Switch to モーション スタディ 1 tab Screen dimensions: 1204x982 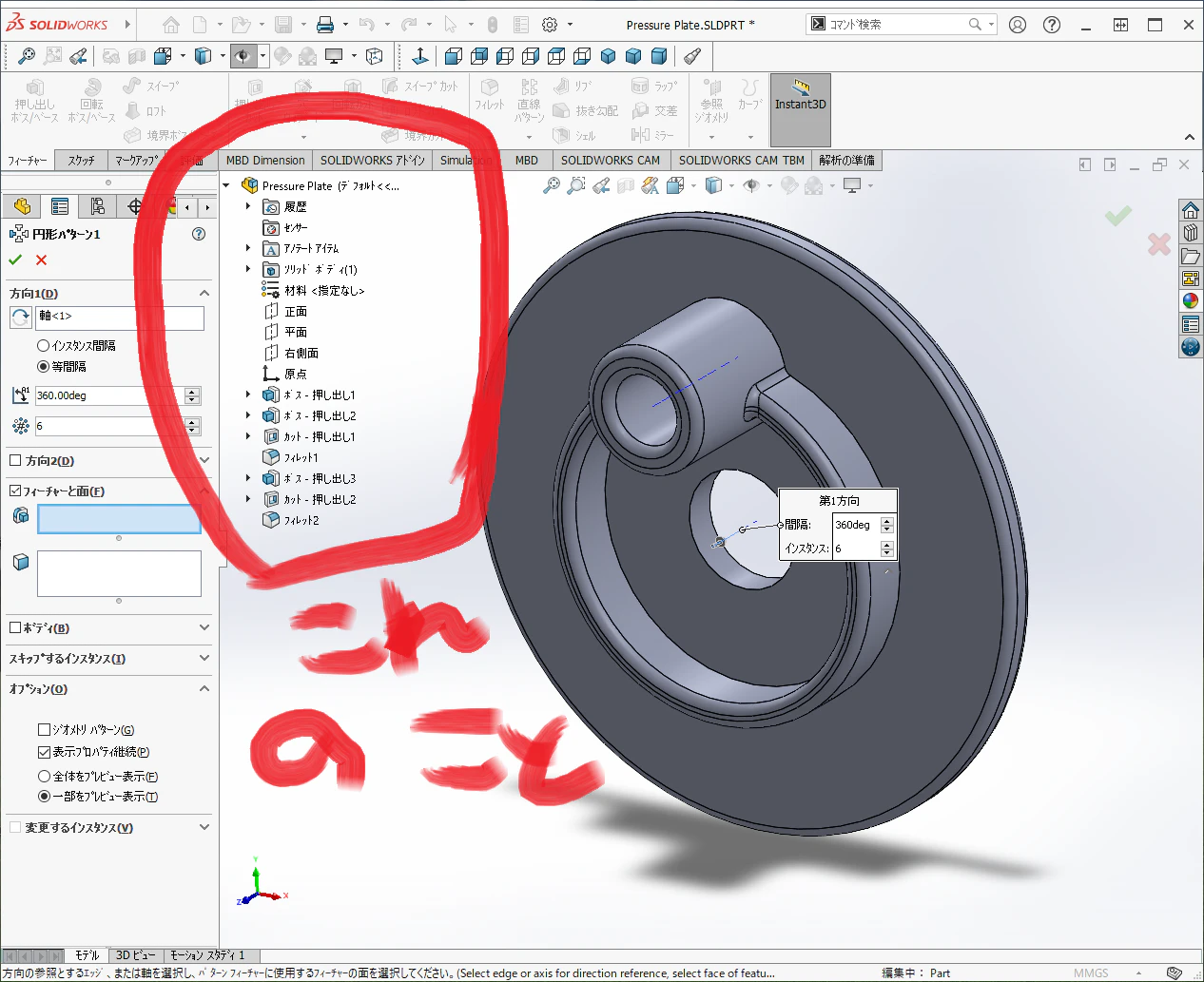pyautogui.click(x=207, y=955)
